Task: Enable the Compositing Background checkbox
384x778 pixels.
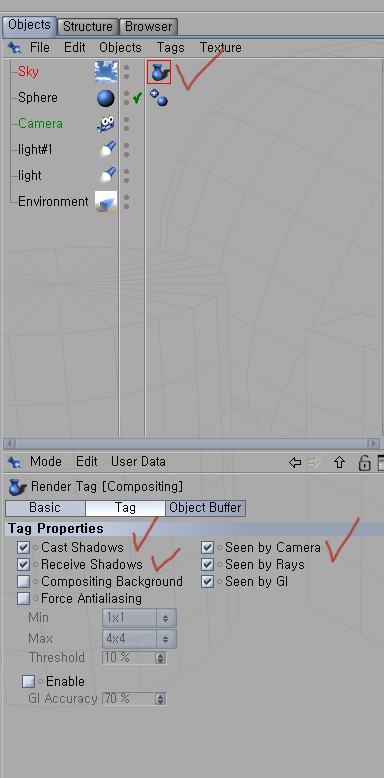Action: click(x=23, y=582)
